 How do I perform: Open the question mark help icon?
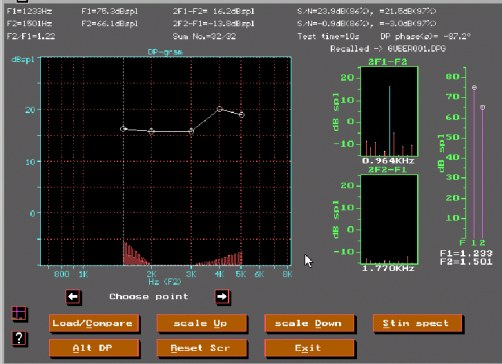click(x=19, y=338)
